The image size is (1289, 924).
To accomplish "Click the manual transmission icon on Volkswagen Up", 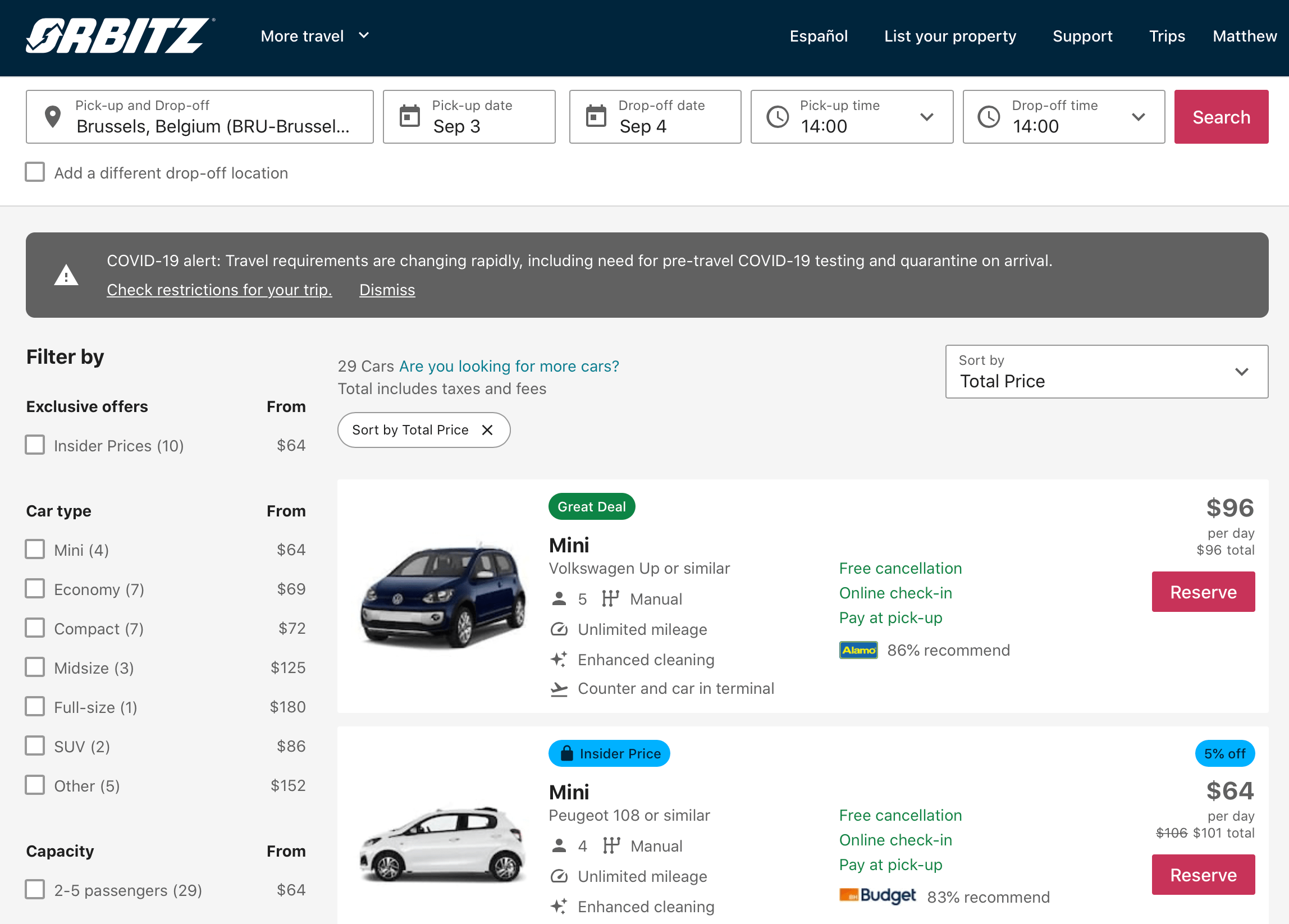I will tap(610, 598).
